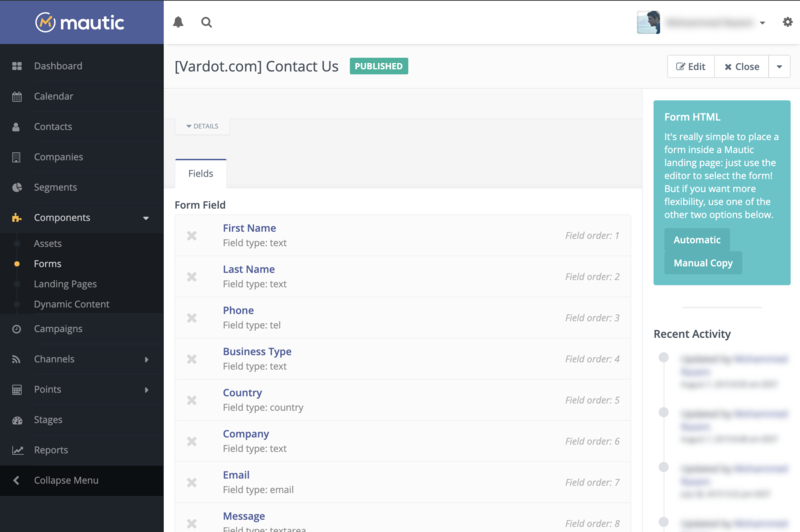Image resolution: width=800 pixels, height=532 pixels.
Task: Click X icon beside Phone
Action: click(192, 318)
